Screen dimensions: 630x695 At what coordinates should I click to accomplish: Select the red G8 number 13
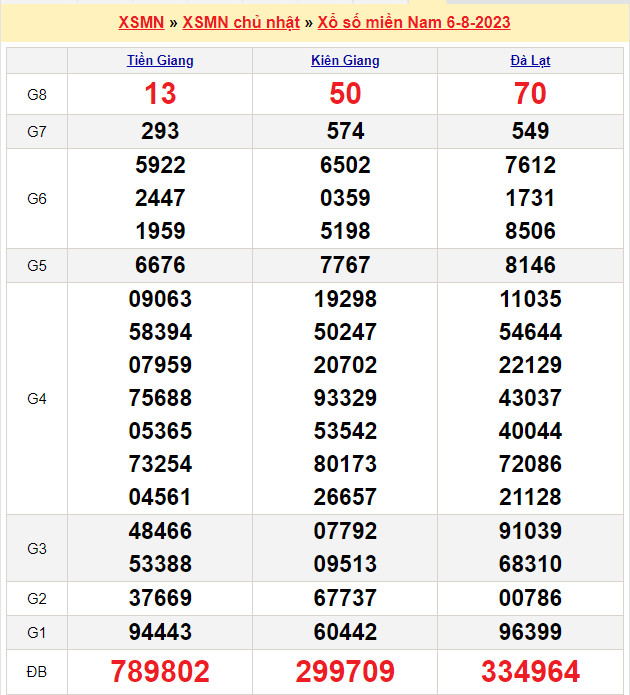click(160, 94)
